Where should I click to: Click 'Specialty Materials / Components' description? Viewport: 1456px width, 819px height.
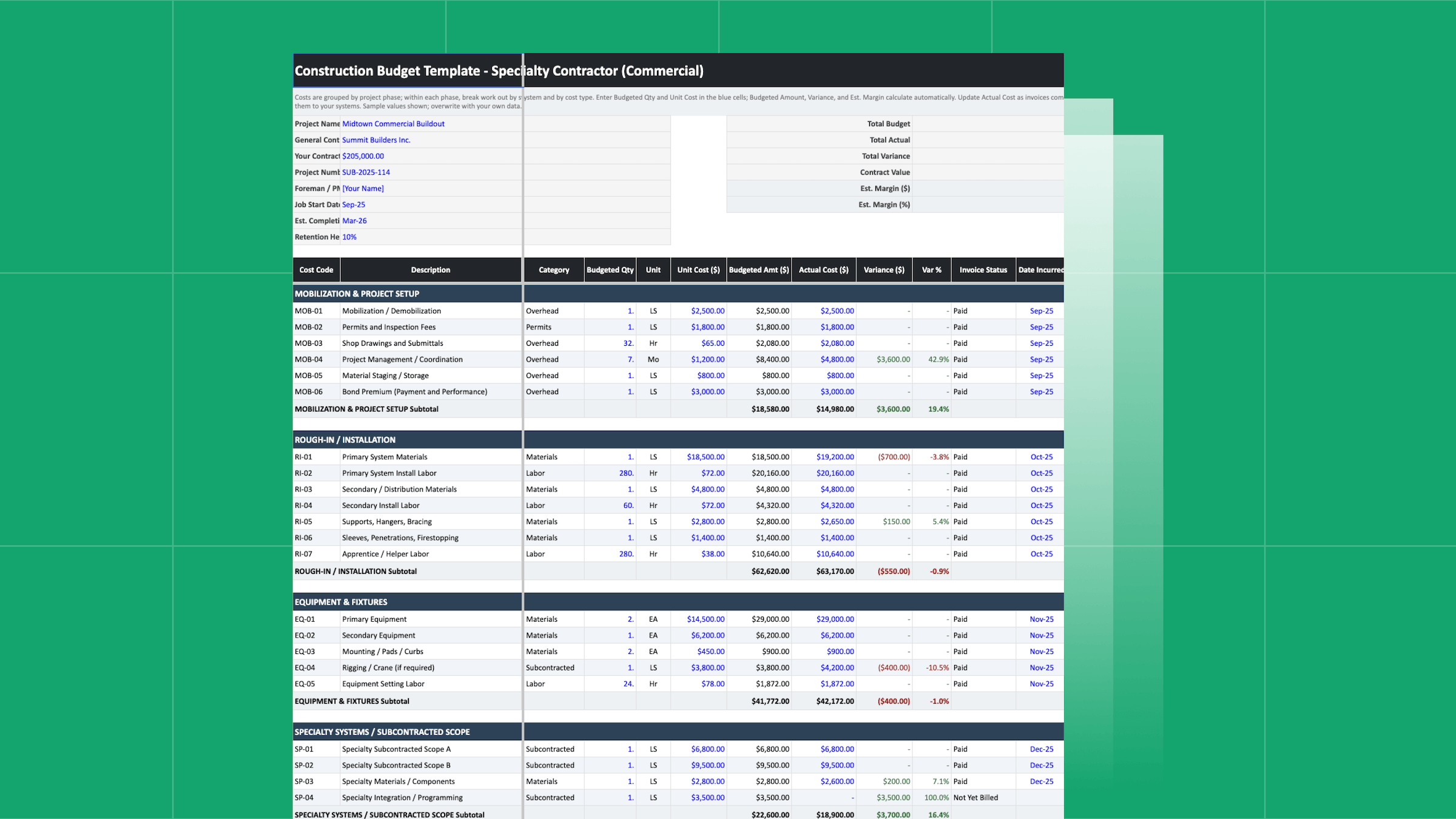tap(398, 781)
